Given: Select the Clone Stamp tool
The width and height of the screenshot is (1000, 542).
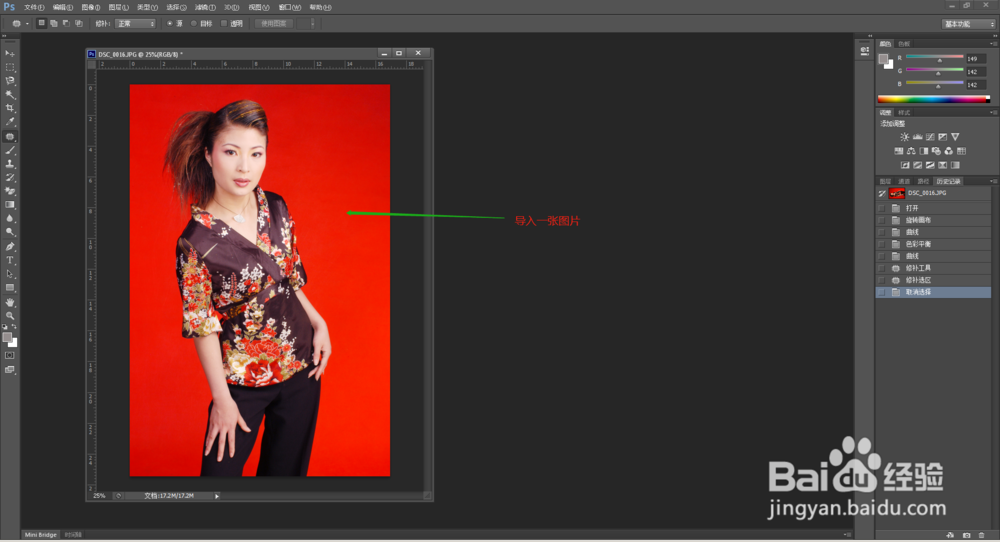Looking at the screenshot, I should pos(10,164).
